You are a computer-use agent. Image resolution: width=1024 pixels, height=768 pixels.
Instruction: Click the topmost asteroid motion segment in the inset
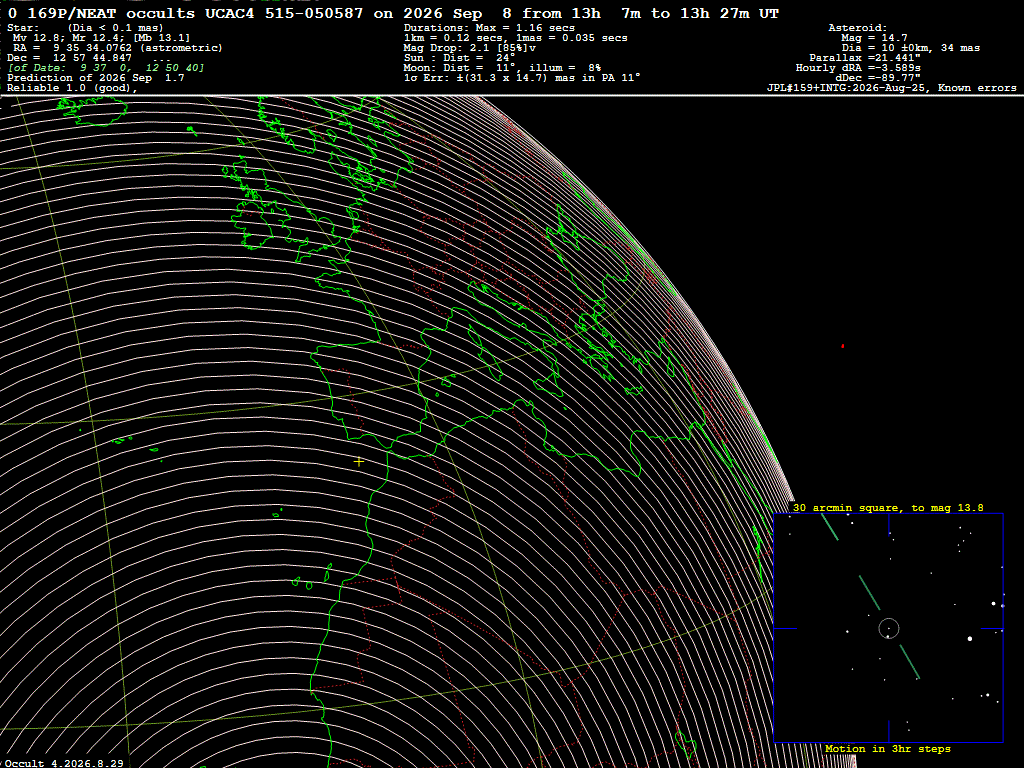click(x=829, y=527)
